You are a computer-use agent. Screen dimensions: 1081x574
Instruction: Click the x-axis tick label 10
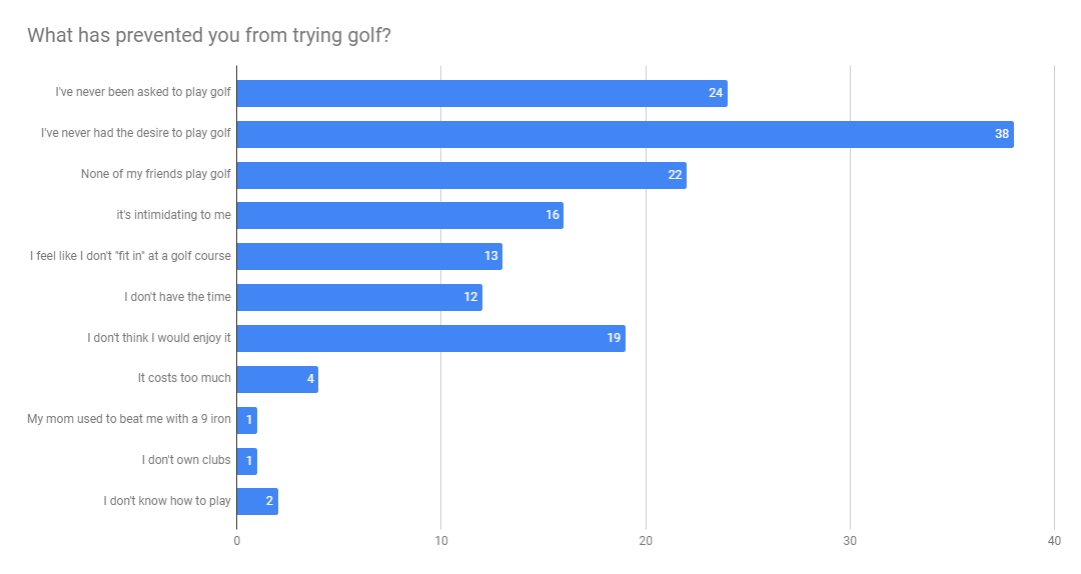coord(441,541)
